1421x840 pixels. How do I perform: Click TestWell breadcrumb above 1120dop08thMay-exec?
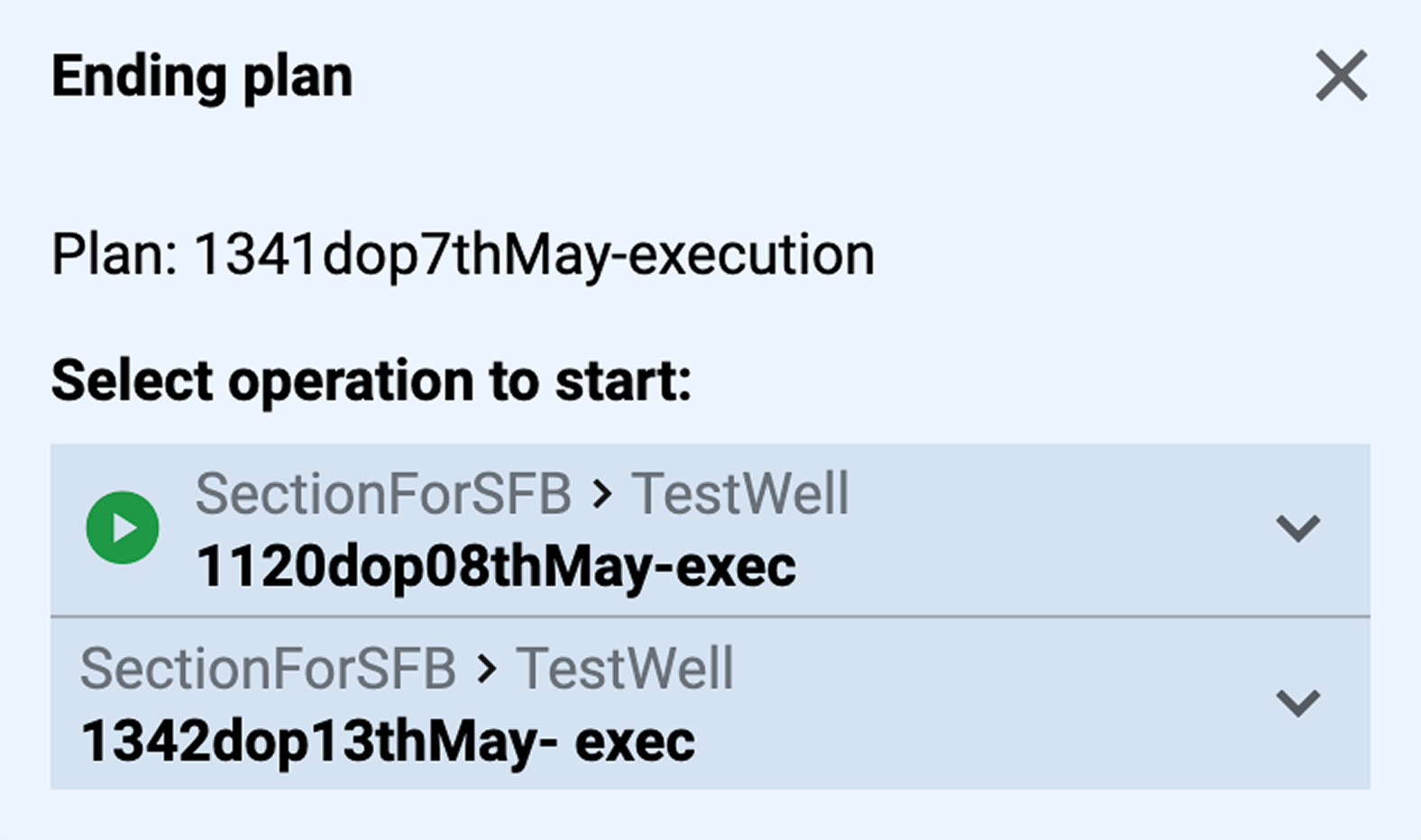pyautogui.click(x=739, y=494)
